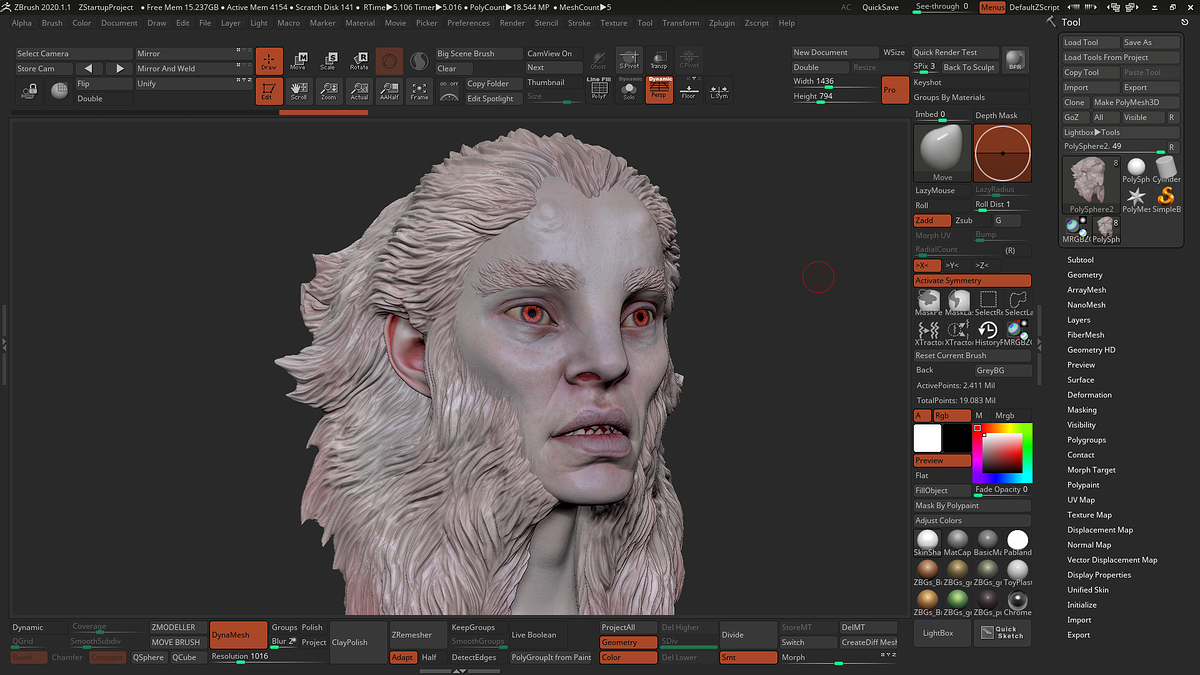Activate the Scale gyro tool
This screenshot has height=675, width=1200.
(329, 62)
